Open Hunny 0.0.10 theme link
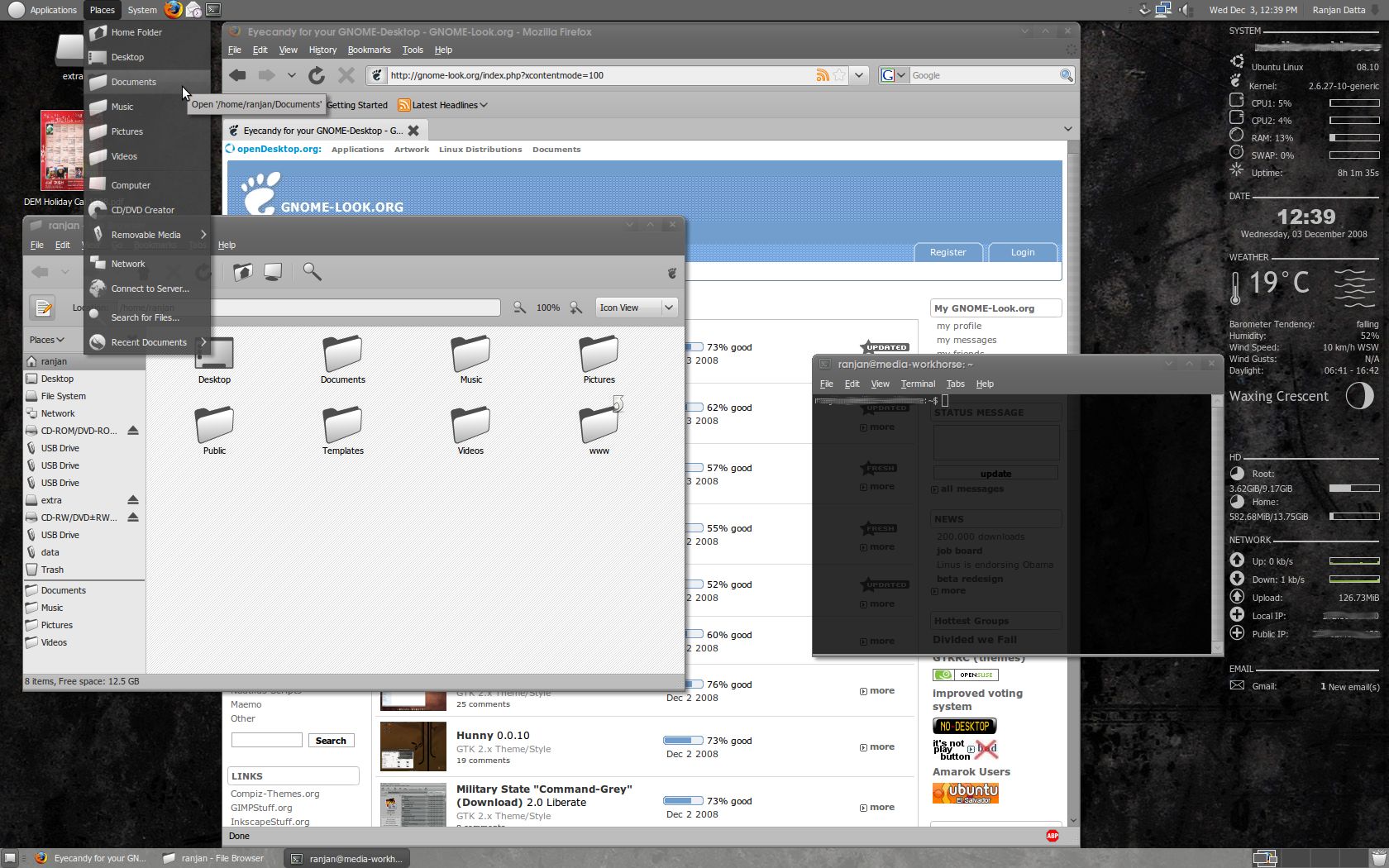Screen dimensions: 1389x868 [493, 735]
